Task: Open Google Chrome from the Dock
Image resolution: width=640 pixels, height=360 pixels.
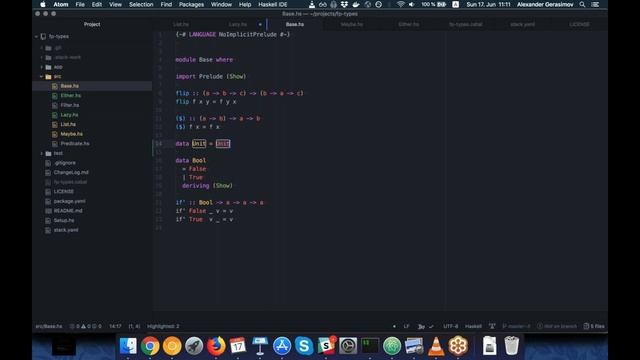Action: coord(150,346)
